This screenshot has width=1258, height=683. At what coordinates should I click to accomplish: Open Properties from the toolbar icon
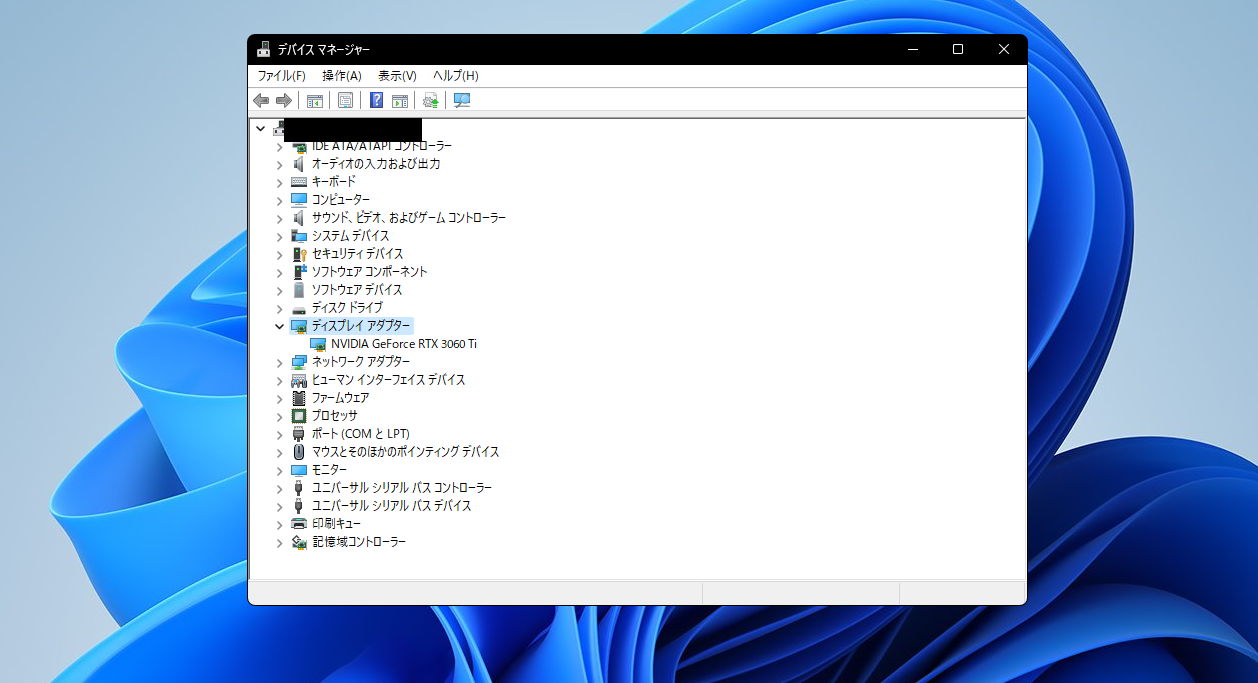(345, 100)
